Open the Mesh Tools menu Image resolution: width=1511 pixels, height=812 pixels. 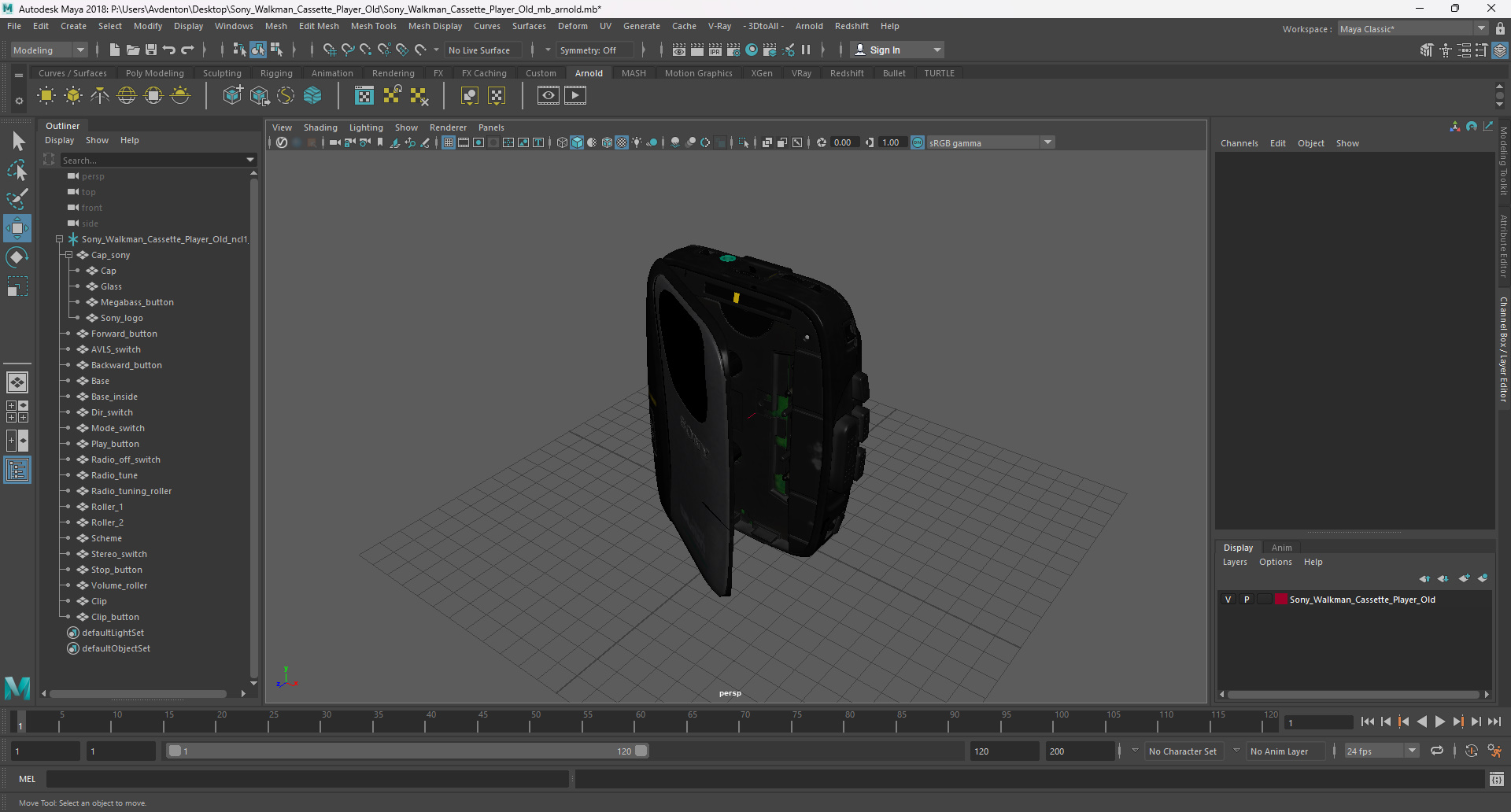(x=373, y=26)
